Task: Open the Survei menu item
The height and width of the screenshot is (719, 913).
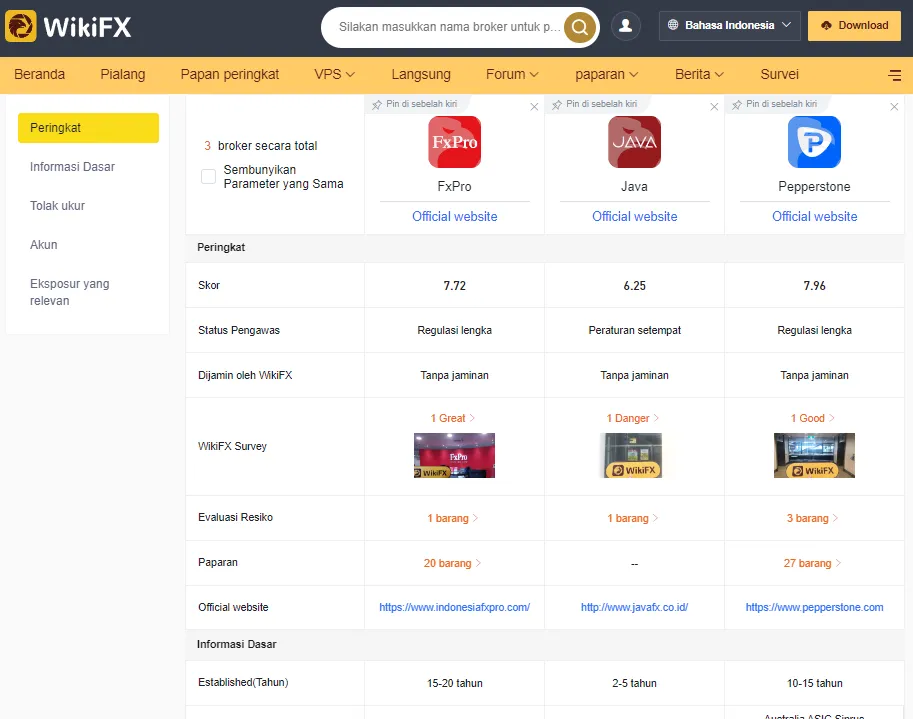Action: (x=779, y=75)
